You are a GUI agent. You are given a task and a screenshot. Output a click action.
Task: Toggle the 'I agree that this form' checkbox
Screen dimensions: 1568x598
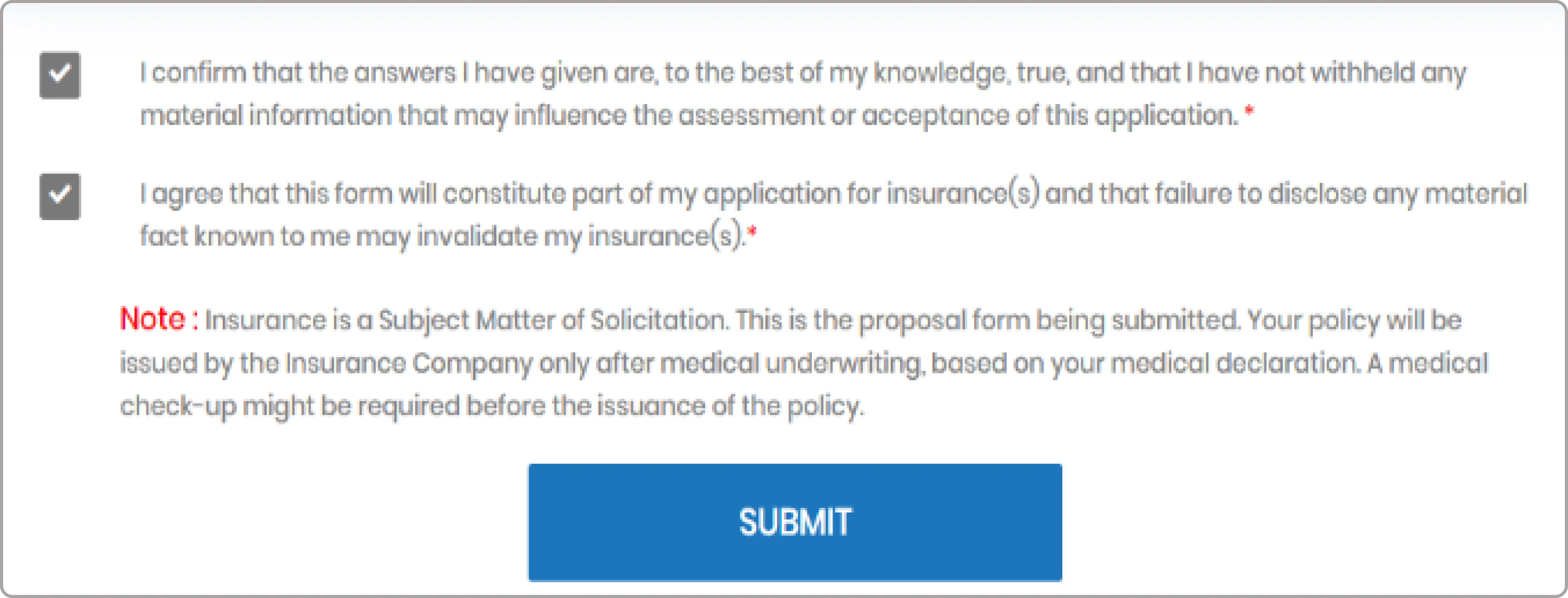pyautogui.click(x=60, y=196)
